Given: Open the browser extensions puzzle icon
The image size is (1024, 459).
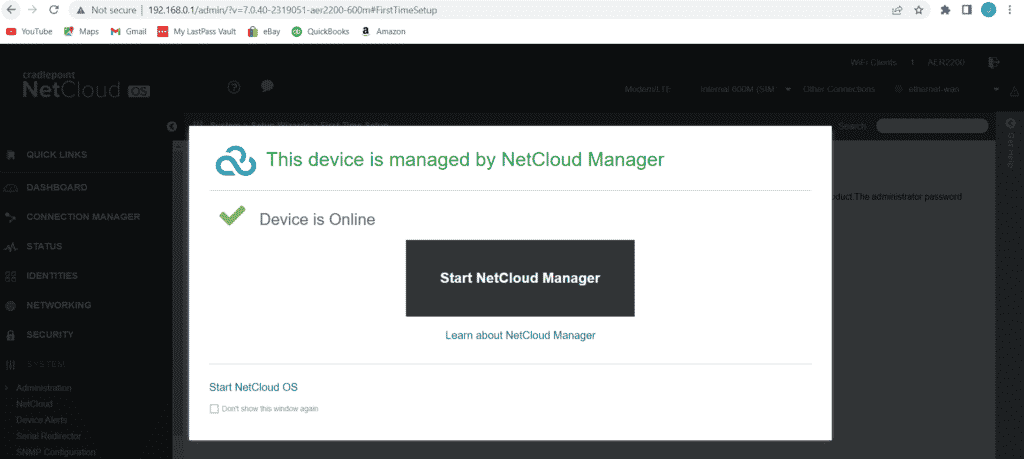Looking at the screenshot, I should pos(943,10).
